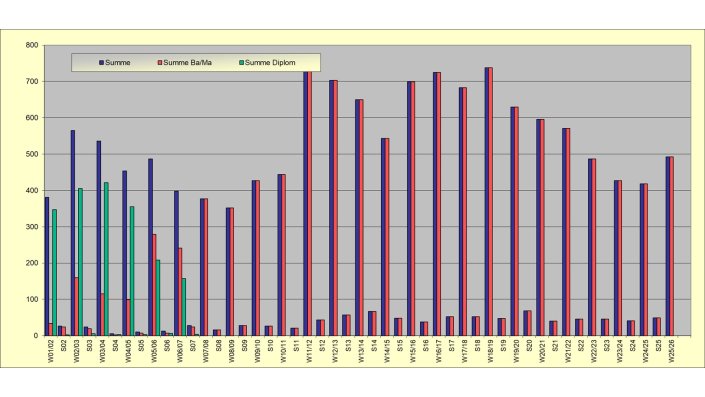The height and width of the screenshot is (397, 705).
Task: Click the W02/03 x-axis label
Action: [x=76, y=351]
